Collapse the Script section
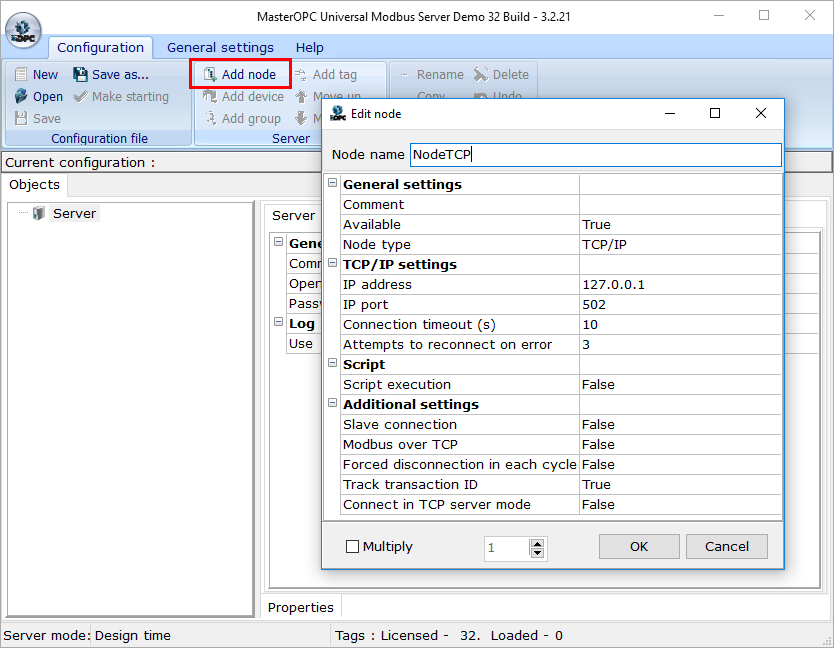Viewport: 834px width, 648px height. (x=332, y=363)
